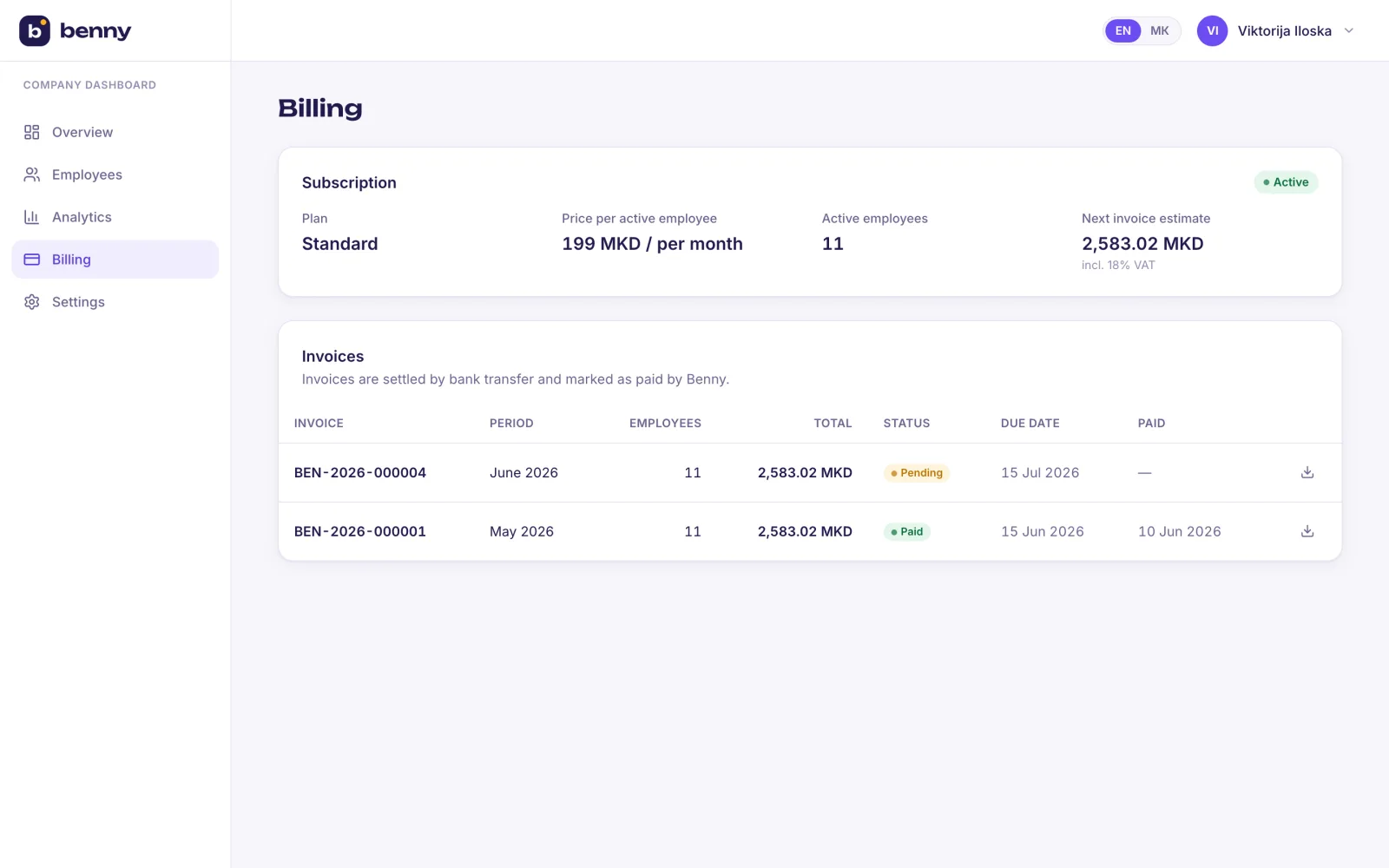
Task: Click the DUE DATE column header
Action: [1030, 424]
